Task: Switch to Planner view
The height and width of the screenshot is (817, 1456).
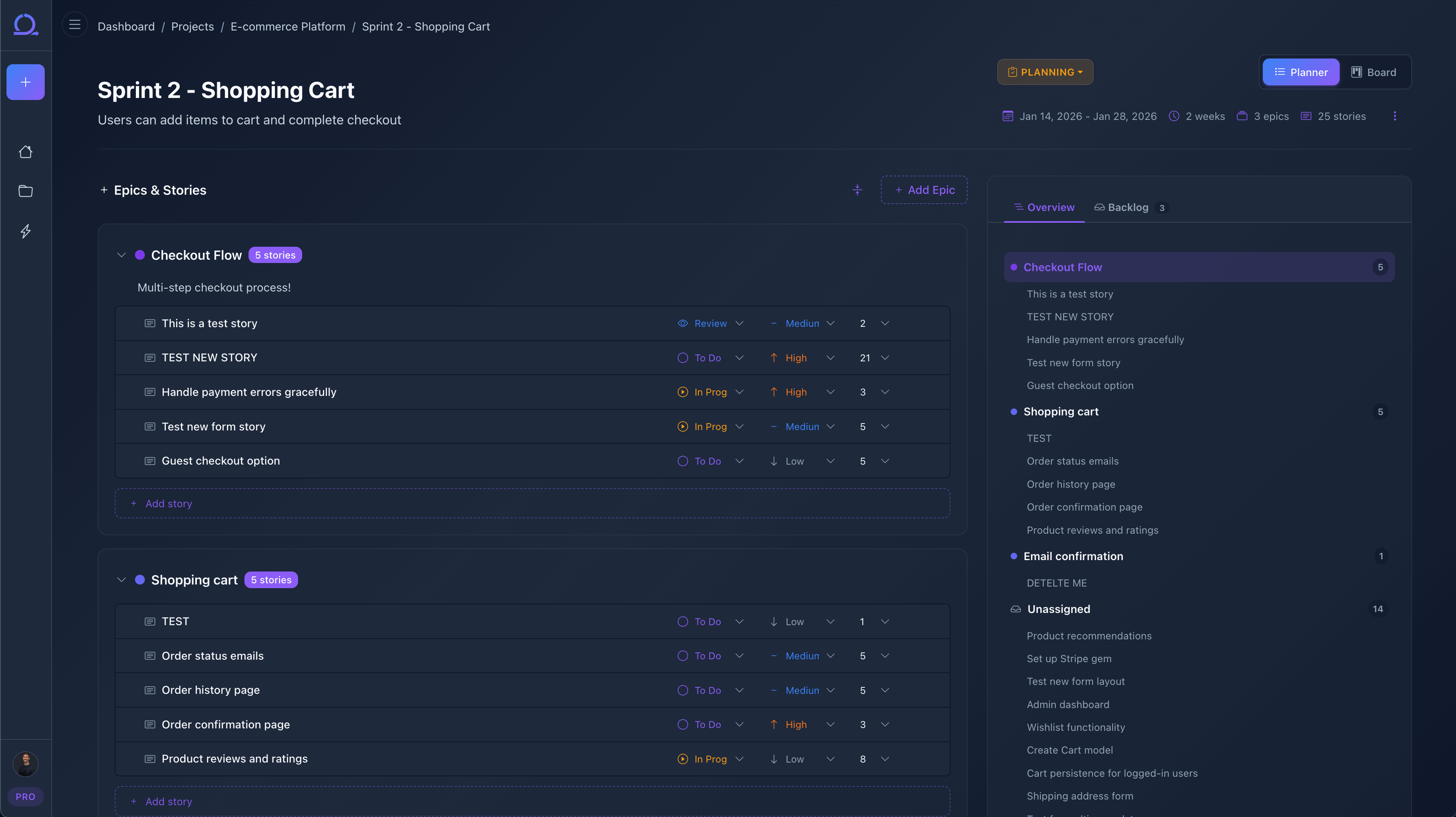Action: click(x=1301, y=72)
